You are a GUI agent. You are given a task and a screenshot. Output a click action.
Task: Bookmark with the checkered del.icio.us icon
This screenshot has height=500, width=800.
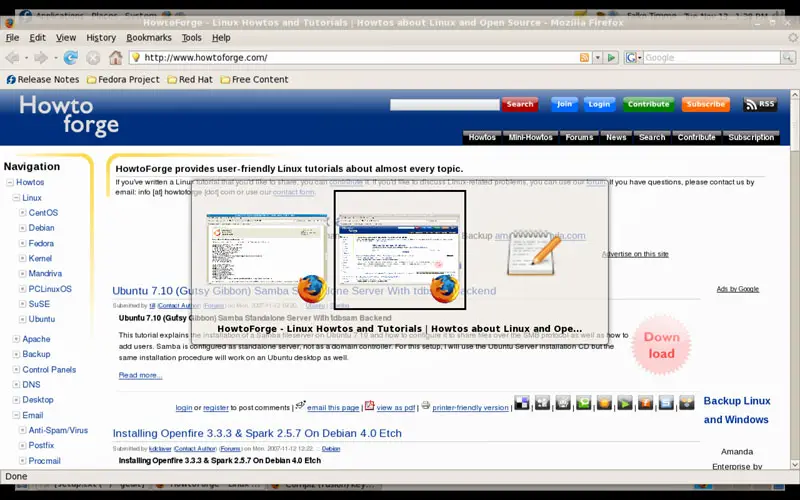coord(521,403)
